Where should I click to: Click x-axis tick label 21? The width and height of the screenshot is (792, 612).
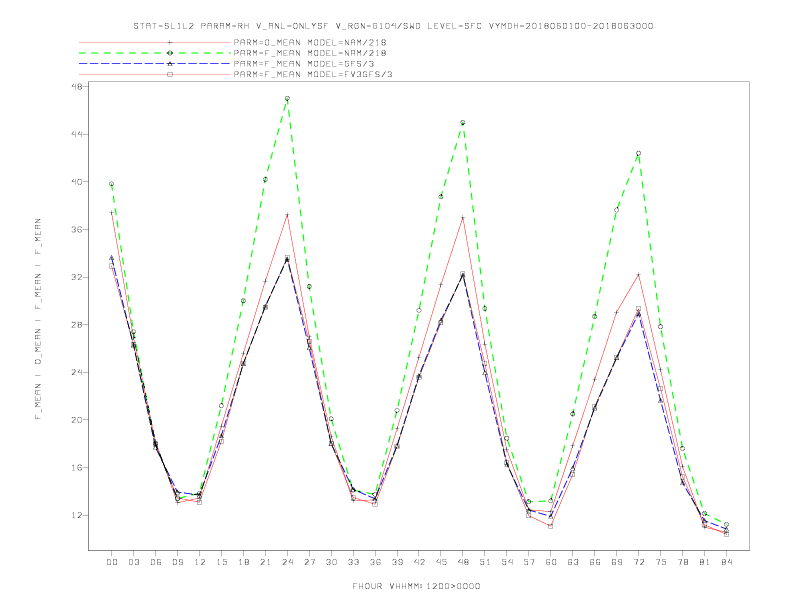(265, 562)
